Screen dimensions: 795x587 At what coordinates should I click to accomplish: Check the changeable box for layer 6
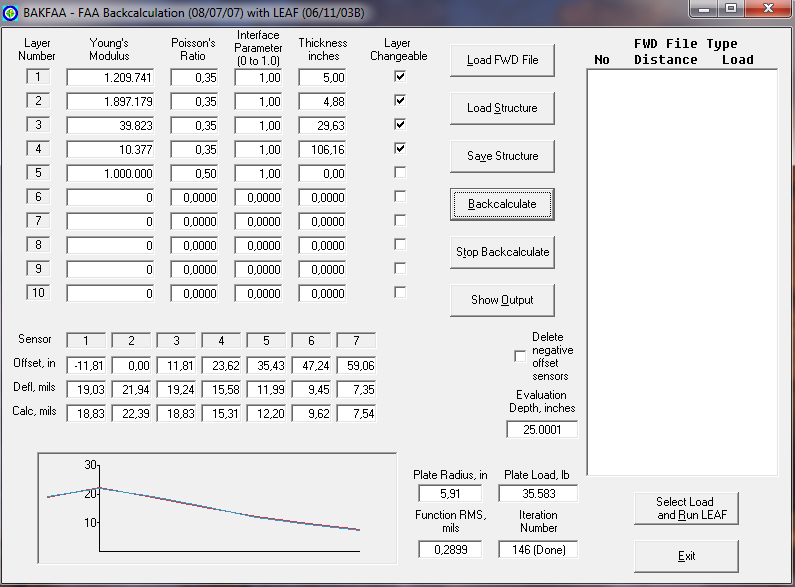pyautogui.click(x=400, y=196)
